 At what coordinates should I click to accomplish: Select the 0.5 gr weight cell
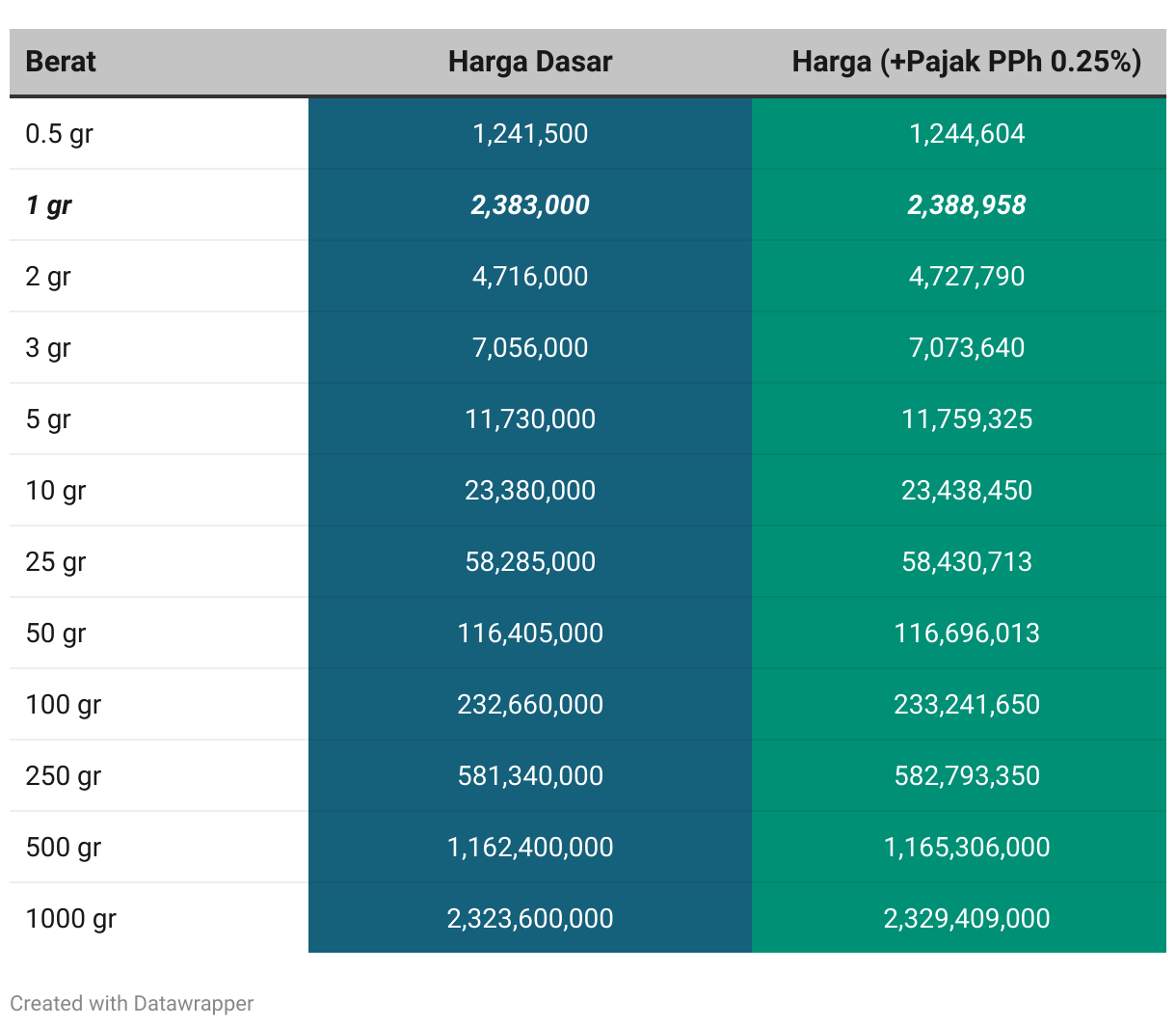click(59, 133)
